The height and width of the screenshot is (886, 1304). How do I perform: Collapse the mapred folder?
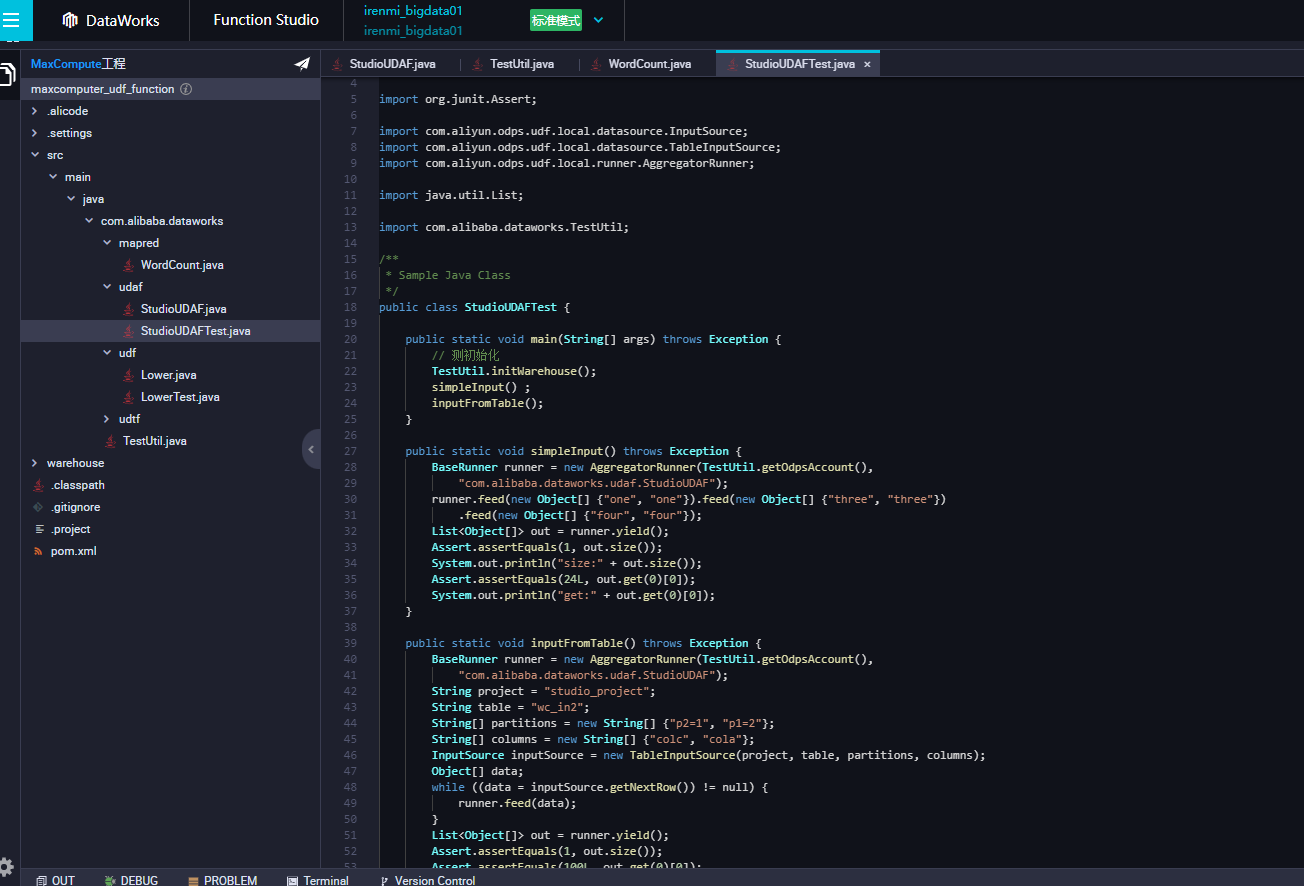tap(107, 243)
